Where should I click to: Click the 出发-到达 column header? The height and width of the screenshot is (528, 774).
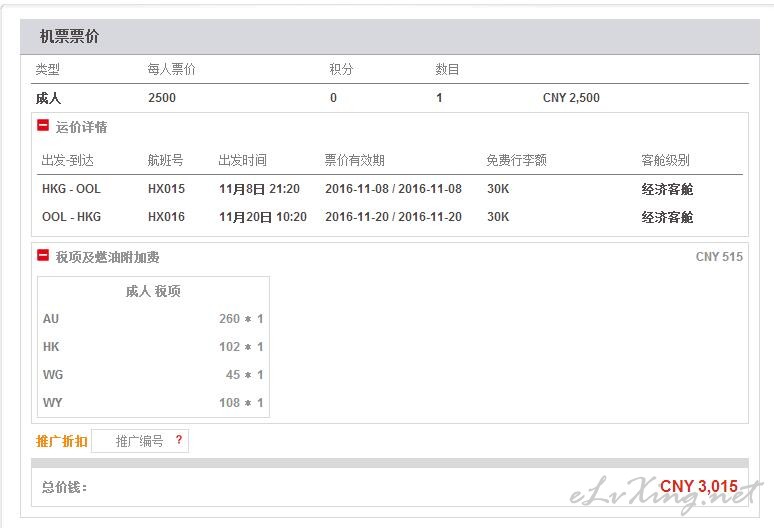[68, 160]
